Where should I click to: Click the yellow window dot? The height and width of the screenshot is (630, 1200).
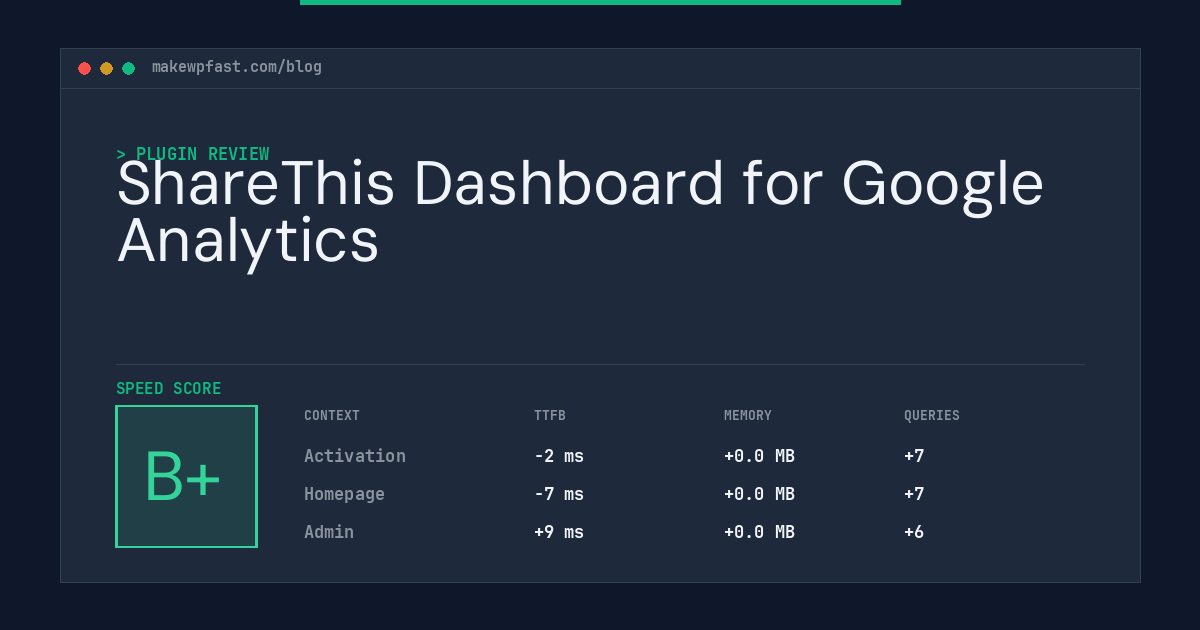coord(106,68)
